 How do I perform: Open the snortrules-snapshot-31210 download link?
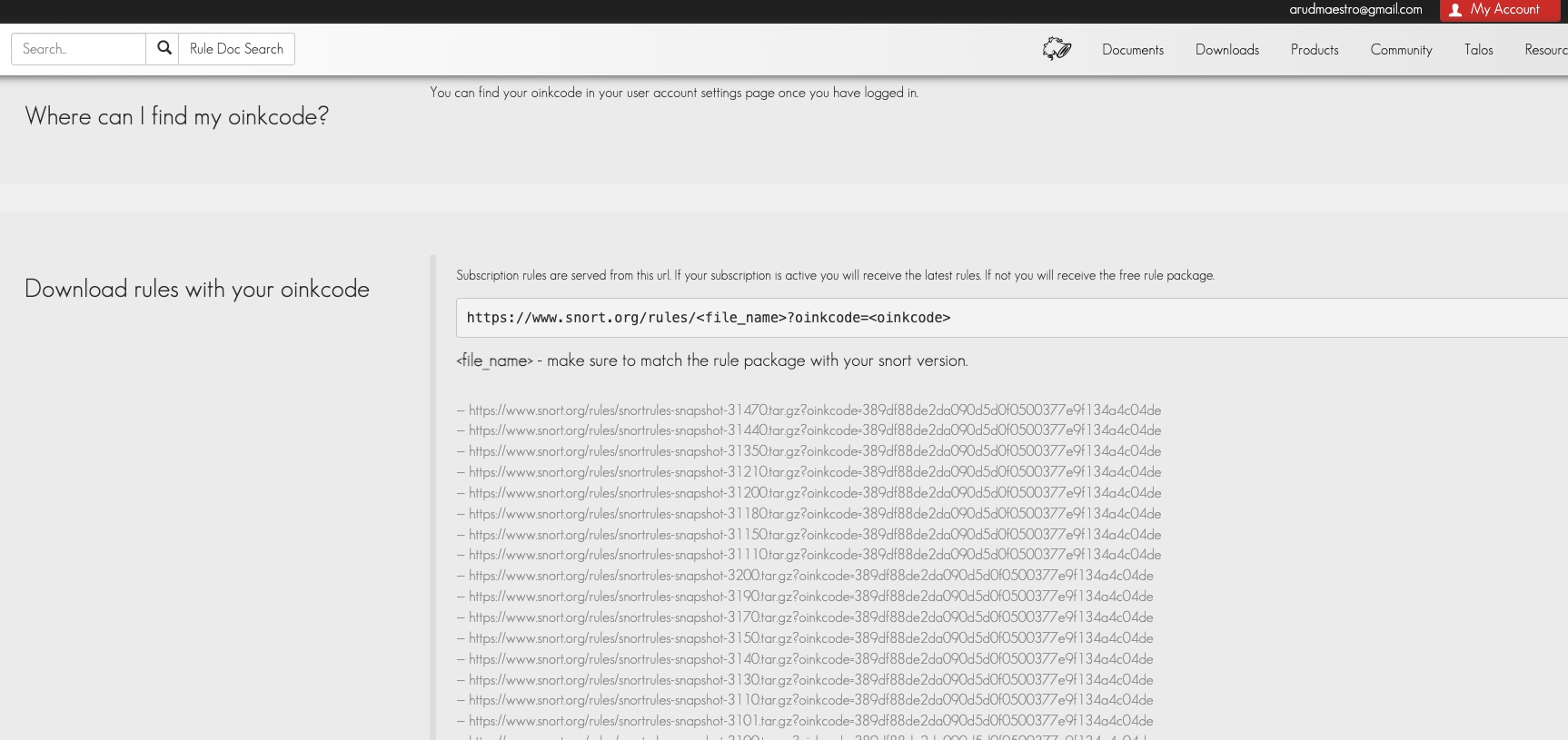point(815,472)
